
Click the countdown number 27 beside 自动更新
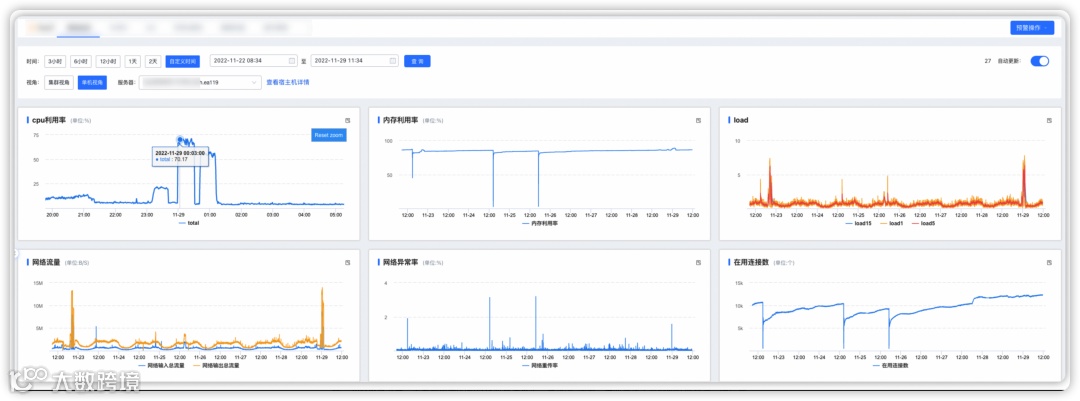pos(988,61)
